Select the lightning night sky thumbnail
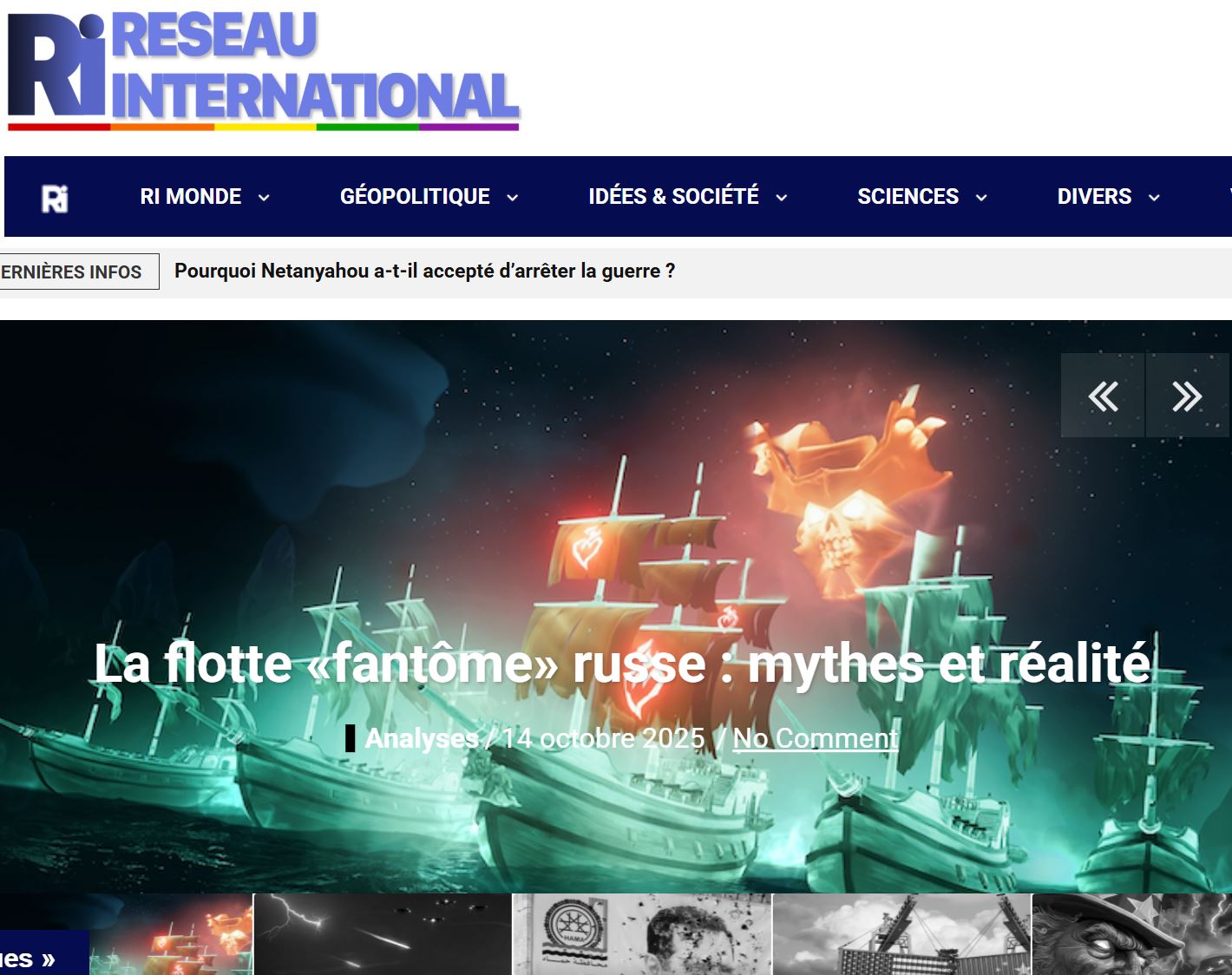 coord(383,935)
